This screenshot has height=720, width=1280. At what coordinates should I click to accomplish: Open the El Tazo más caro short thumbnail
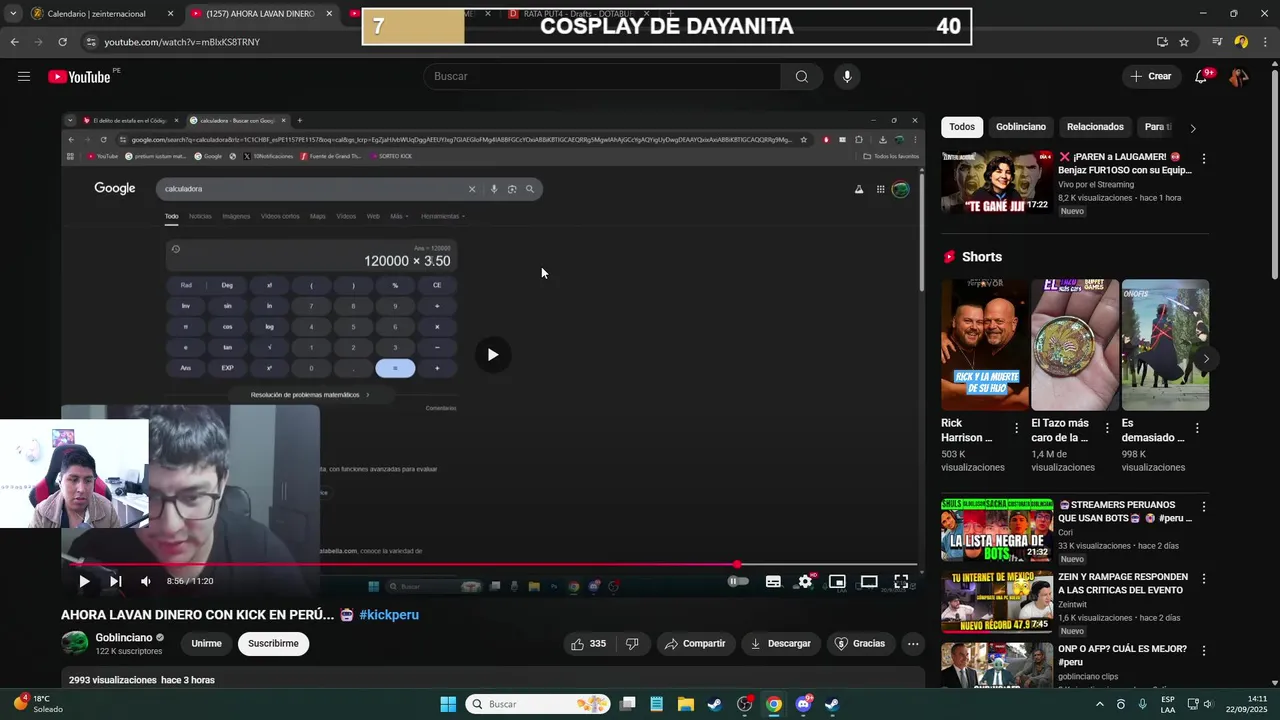1075,345
